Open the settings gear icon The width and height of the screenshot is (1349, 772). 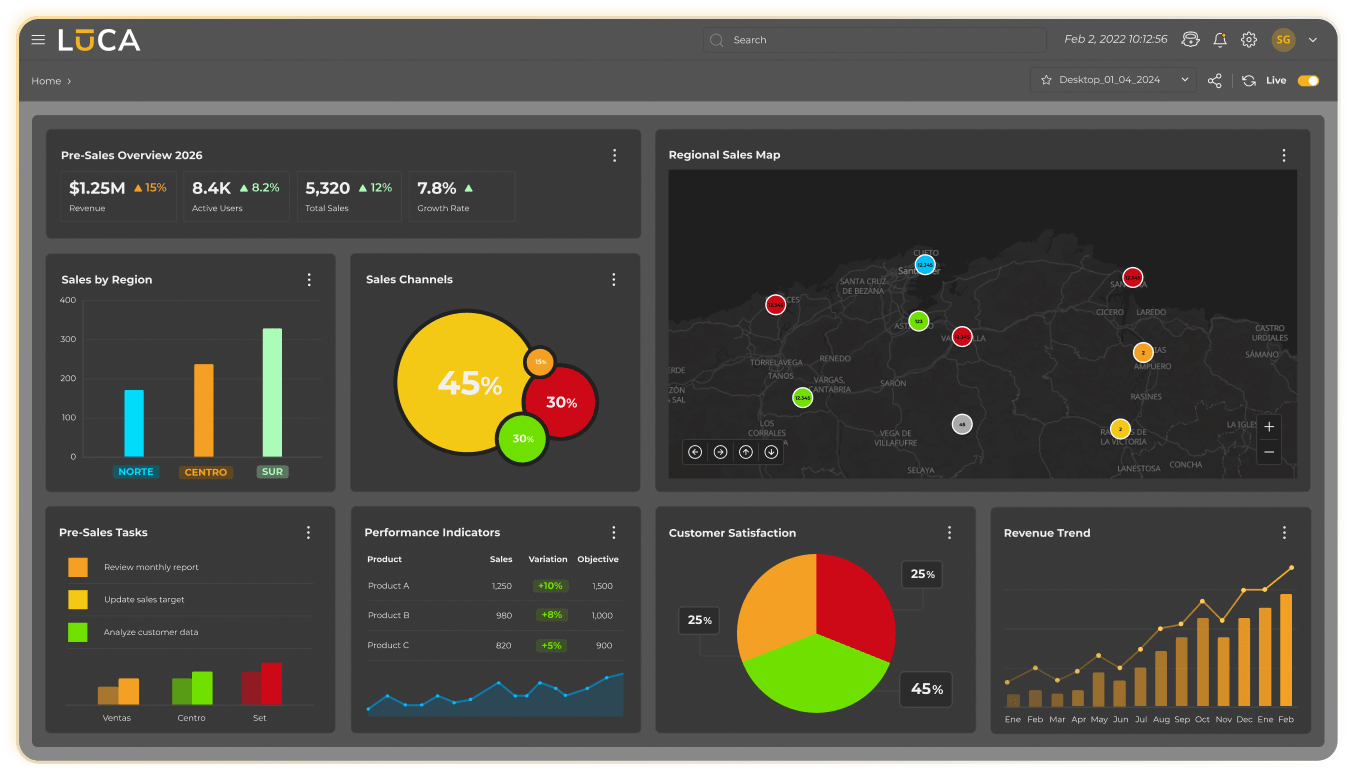pyautogui.click(x=1249, y=40)
